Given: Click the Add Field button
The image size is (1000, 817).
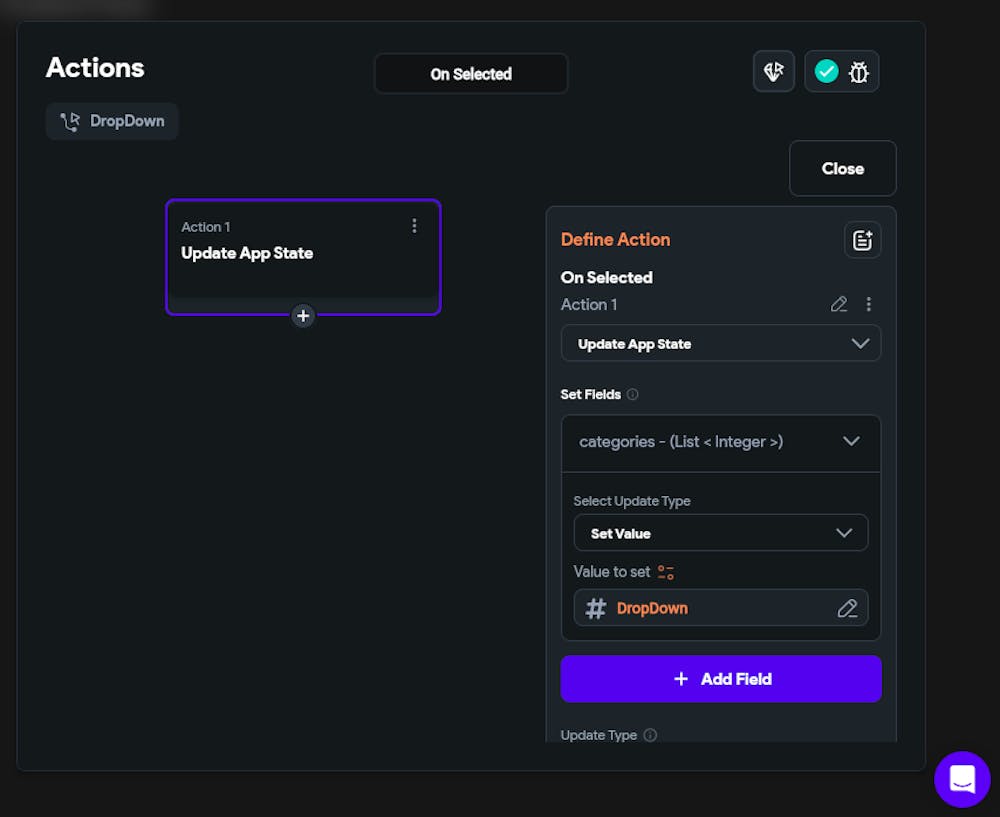Looking at the screenshot, I should 720,679.
